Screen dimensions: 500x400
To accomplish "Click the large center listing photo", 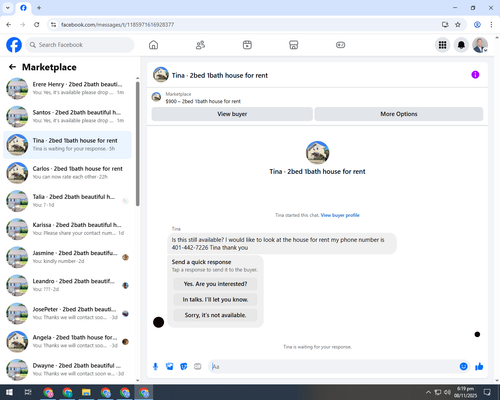I will [x=317, y=153].
